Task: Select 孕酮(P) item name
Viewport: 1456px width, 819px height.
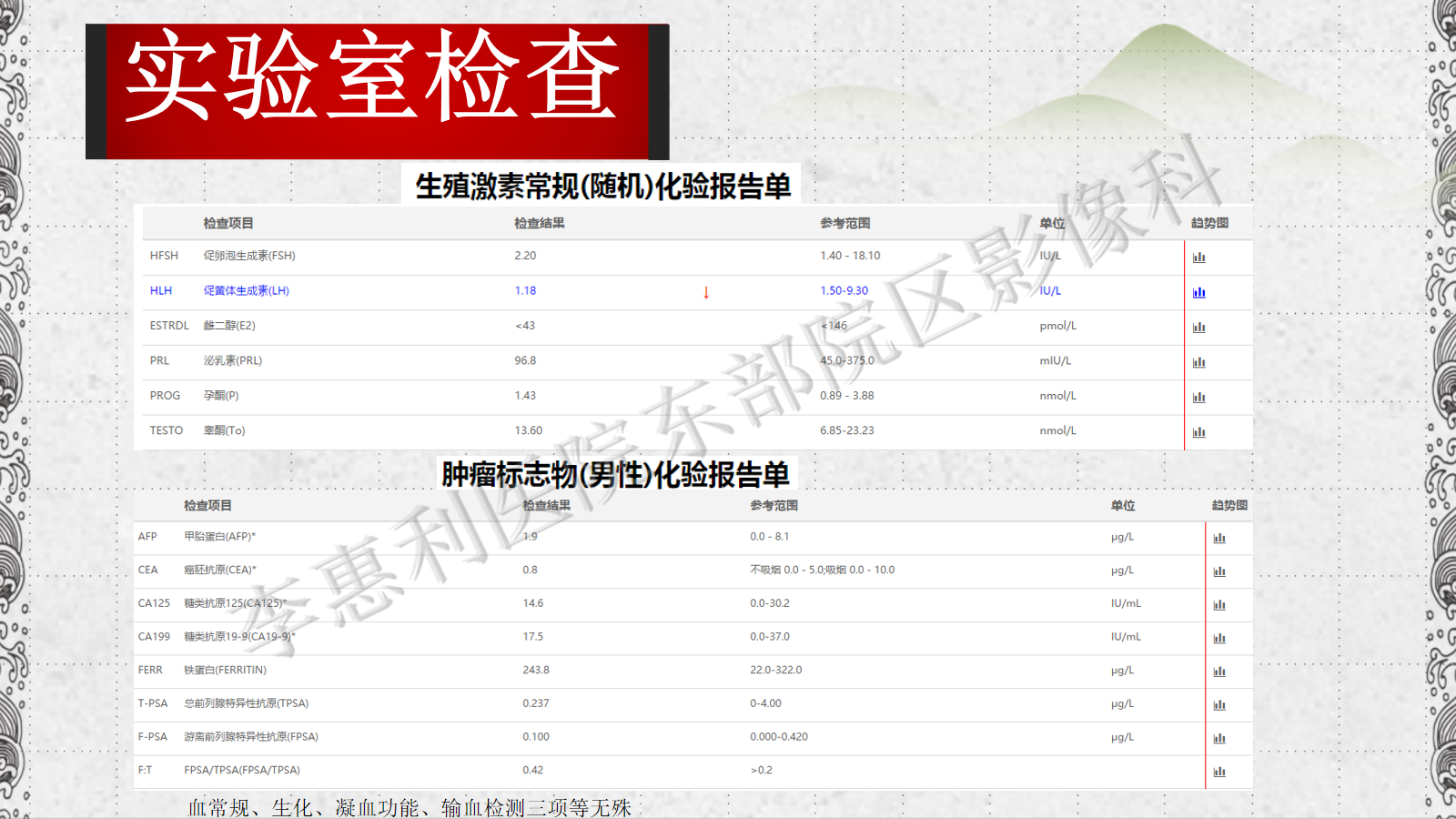Action: pyautogui.click(x=221, y=396)
